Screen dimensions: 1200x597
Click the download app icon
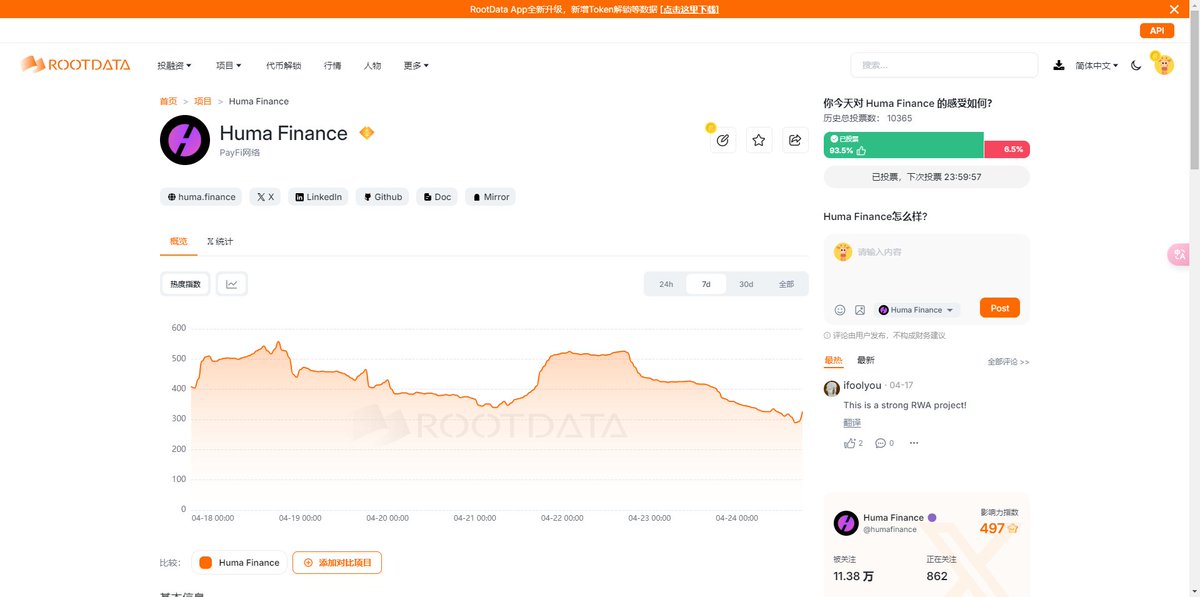click(1059, 66)
